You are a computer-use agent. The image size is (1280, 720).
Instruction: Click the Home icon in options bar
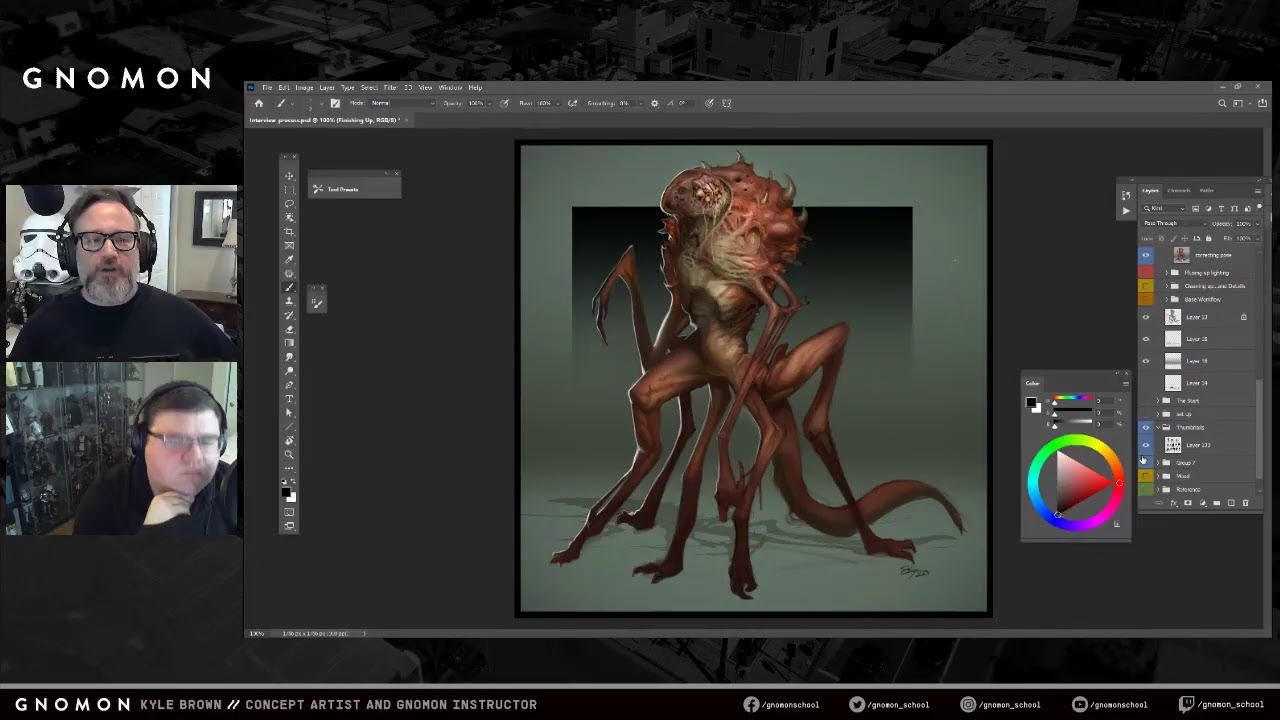pyautogui.click(x=259, y=103)
